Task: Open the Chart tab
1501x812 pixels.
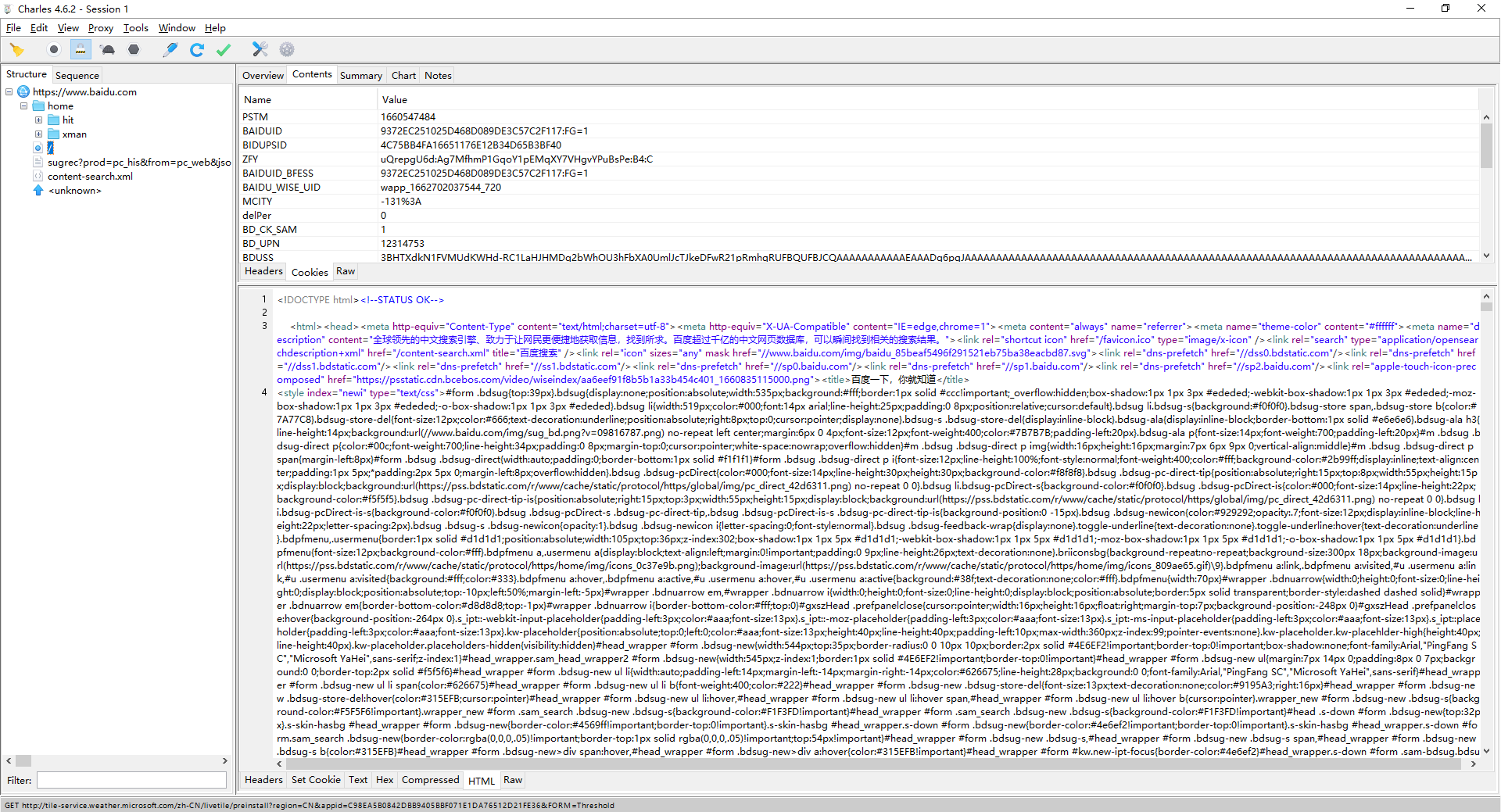Action: [403, 76]
